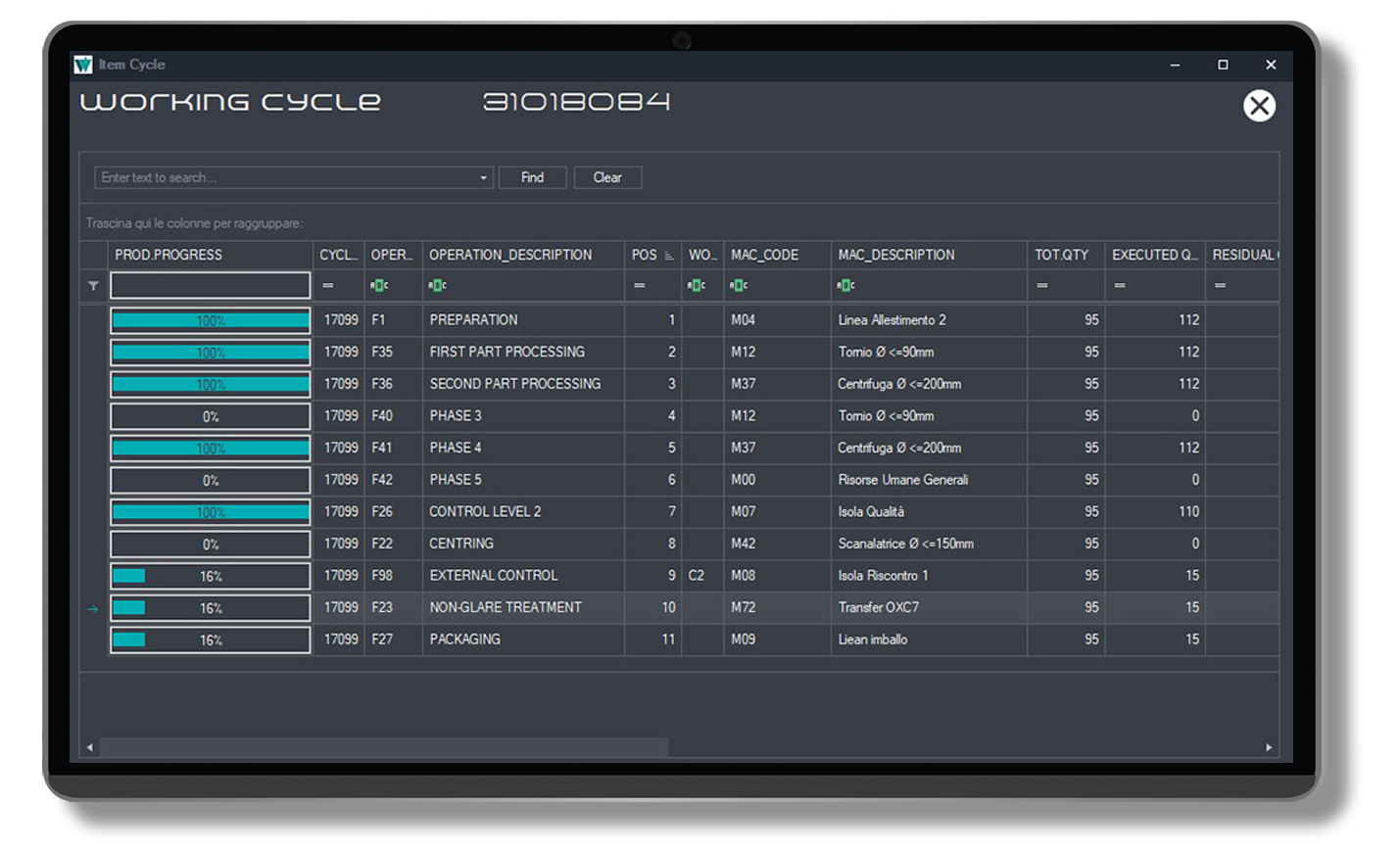This screenshot has height=855, width=1400.
Task: Click the M00 machine code cell
Action: [x=777, y=480]
